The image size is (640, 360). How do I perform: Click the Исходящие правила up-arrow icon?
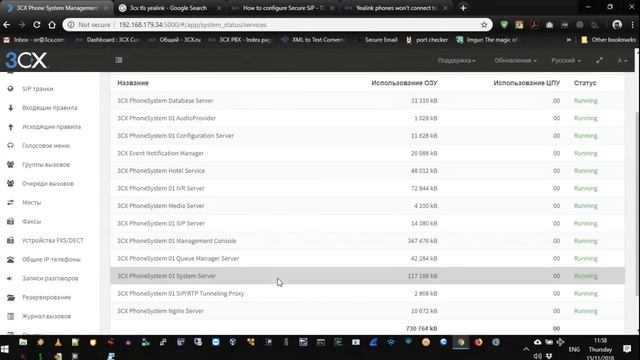[11, 127]
